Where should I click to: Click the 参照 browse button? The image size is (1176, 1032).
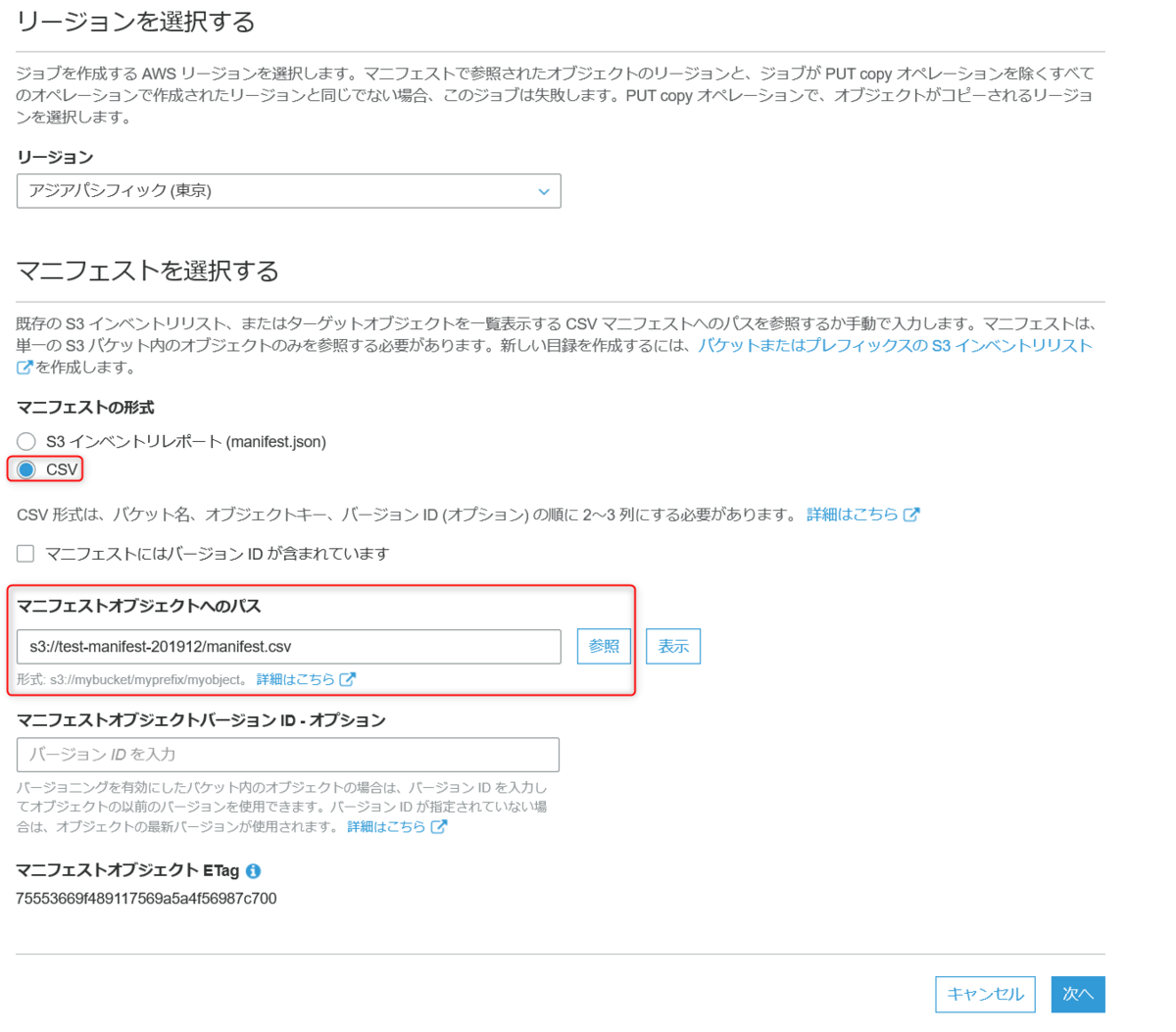click(604, 647)
